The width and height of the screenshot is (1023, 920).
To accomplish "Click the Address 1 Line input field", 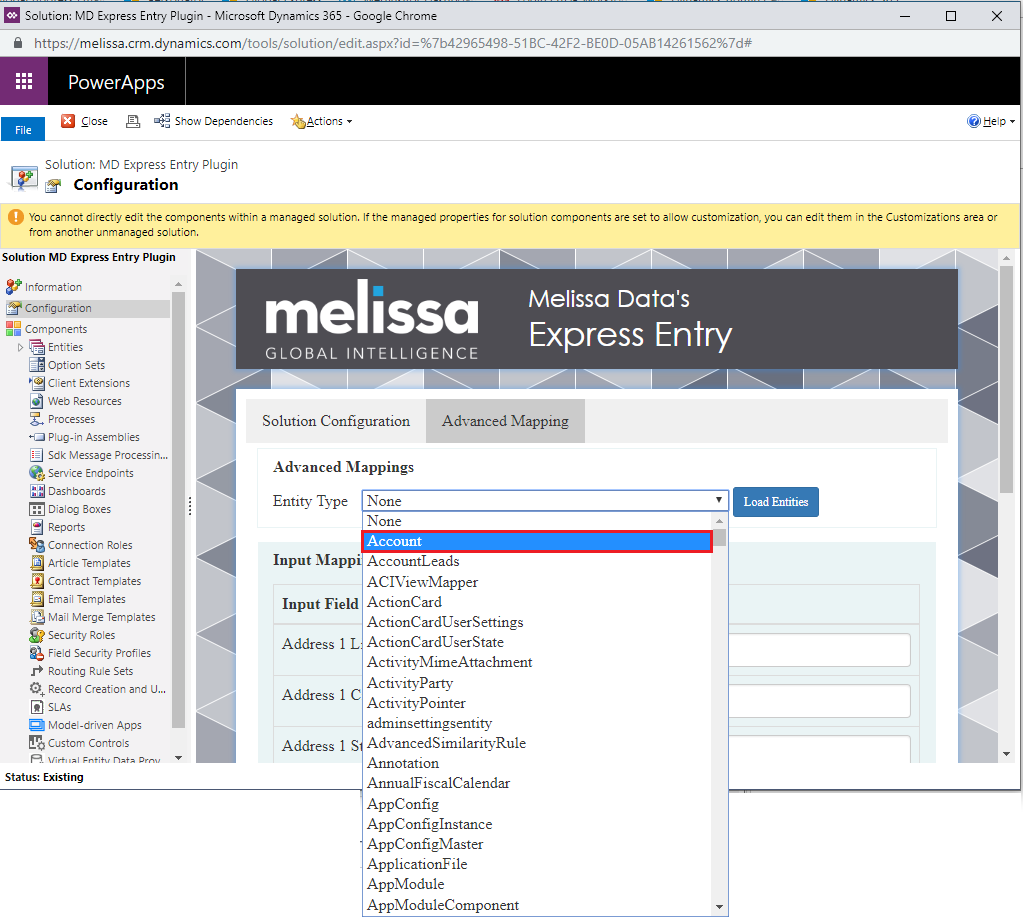I will coord(819,650).
